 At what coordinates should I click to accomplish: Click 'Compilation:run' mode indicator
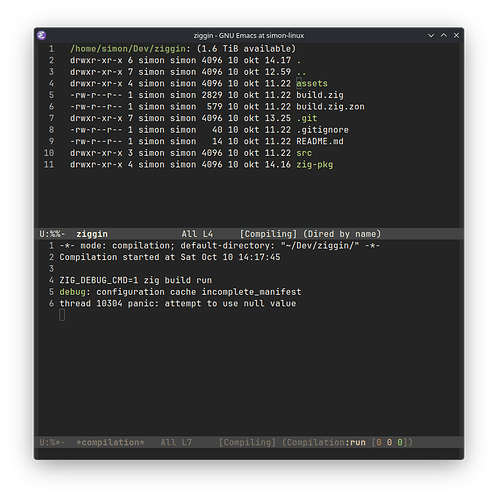(326, 442)
